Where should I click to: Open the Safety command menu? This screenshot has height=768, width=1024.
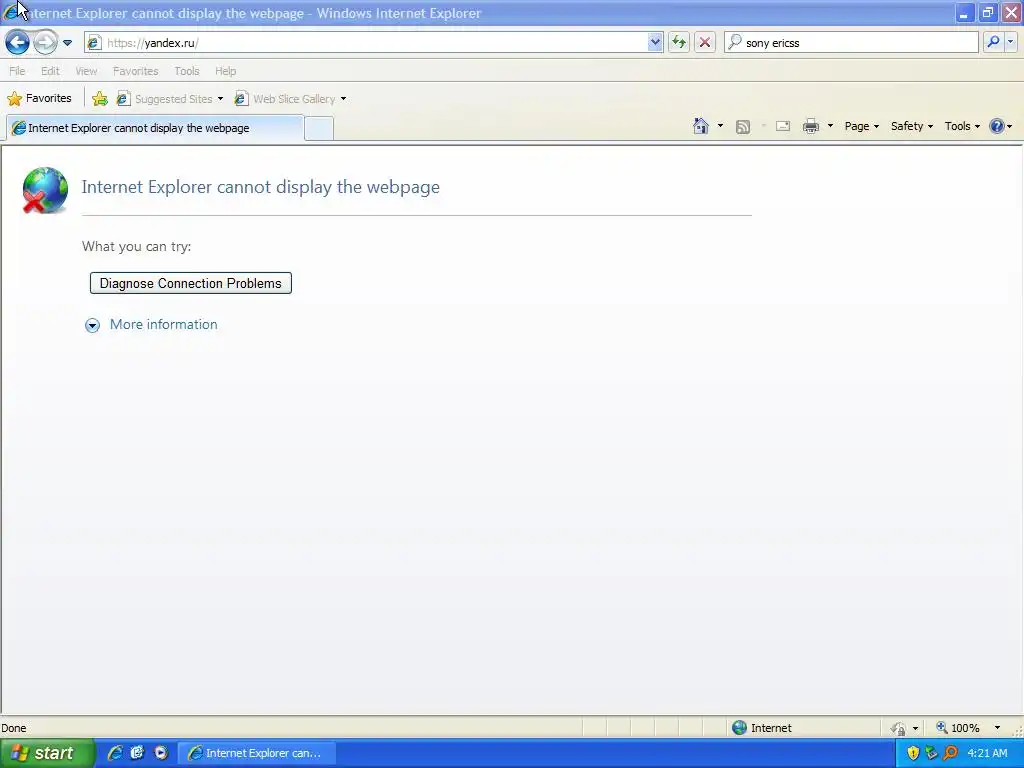(912, 126)
